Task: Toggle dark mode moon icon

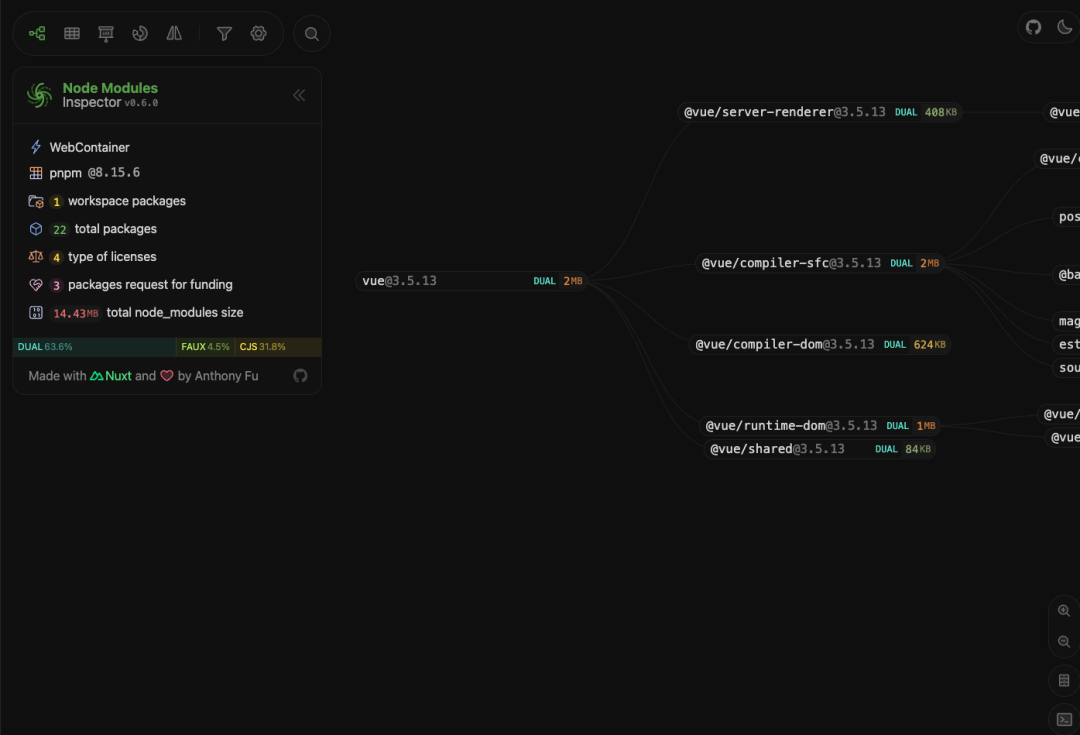Action: pos(1065,28)
